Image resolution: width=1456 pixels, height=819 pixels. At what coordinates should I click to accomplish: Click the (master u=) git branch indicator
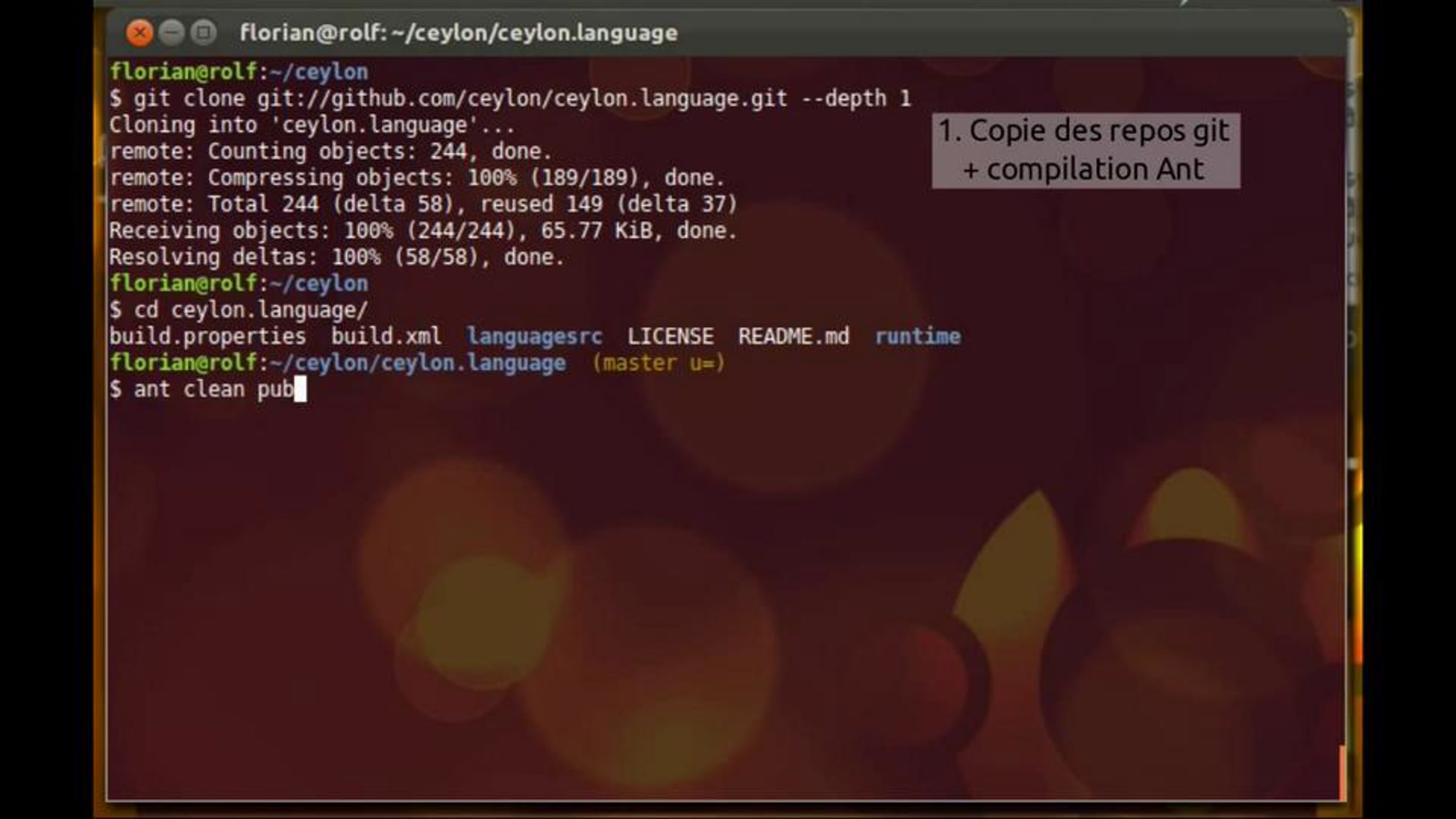658,363
